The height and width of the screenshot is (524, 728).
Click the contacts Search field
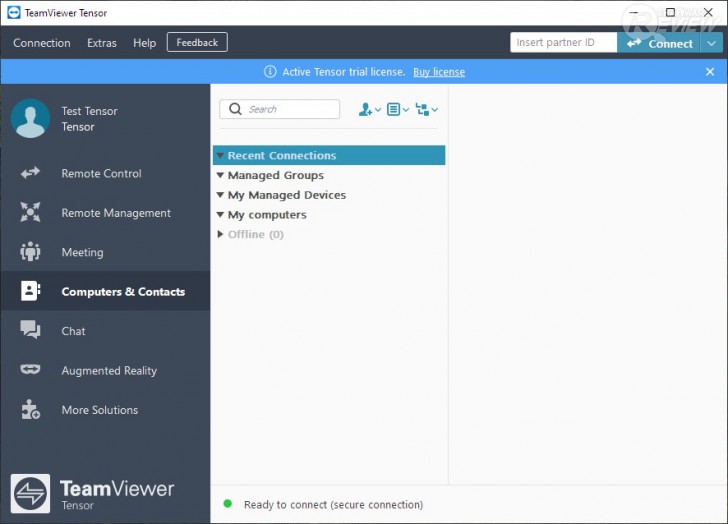click(280, 109)
